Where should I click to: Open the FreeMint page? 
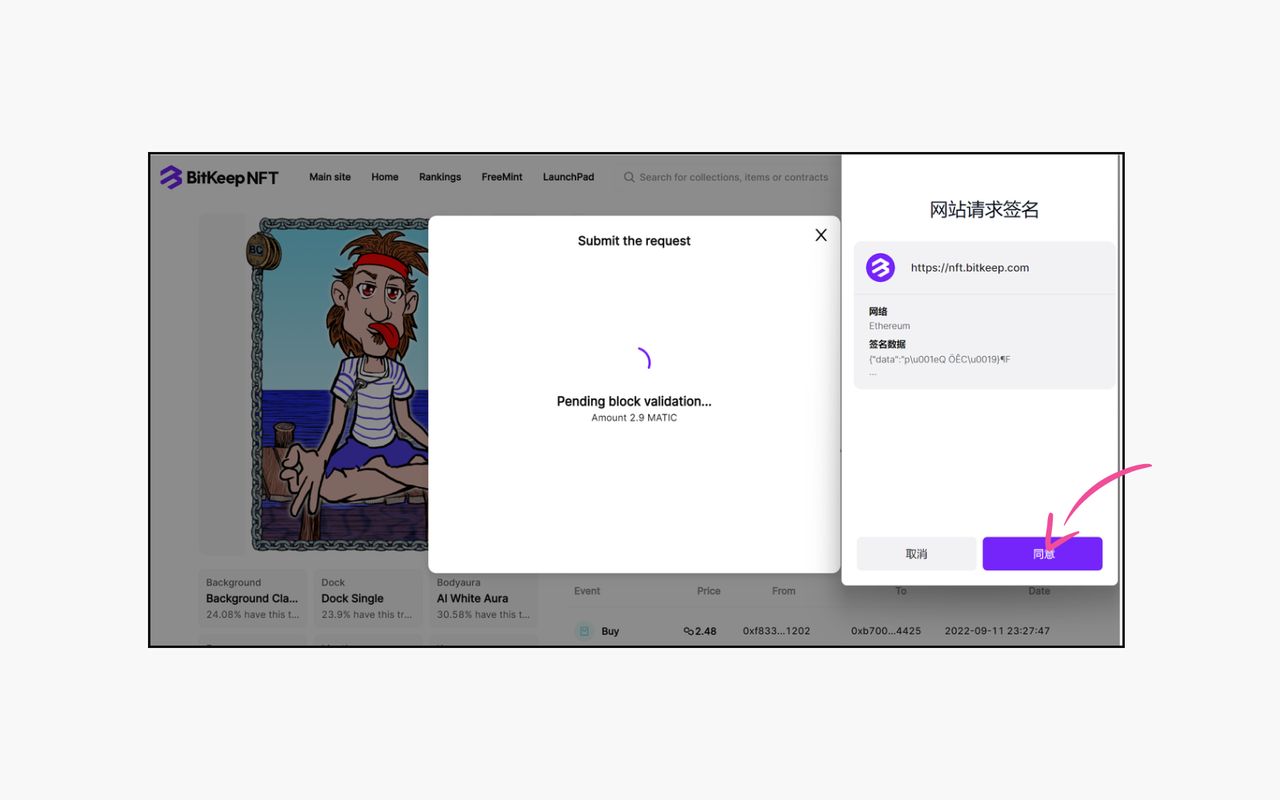[502, 177]
